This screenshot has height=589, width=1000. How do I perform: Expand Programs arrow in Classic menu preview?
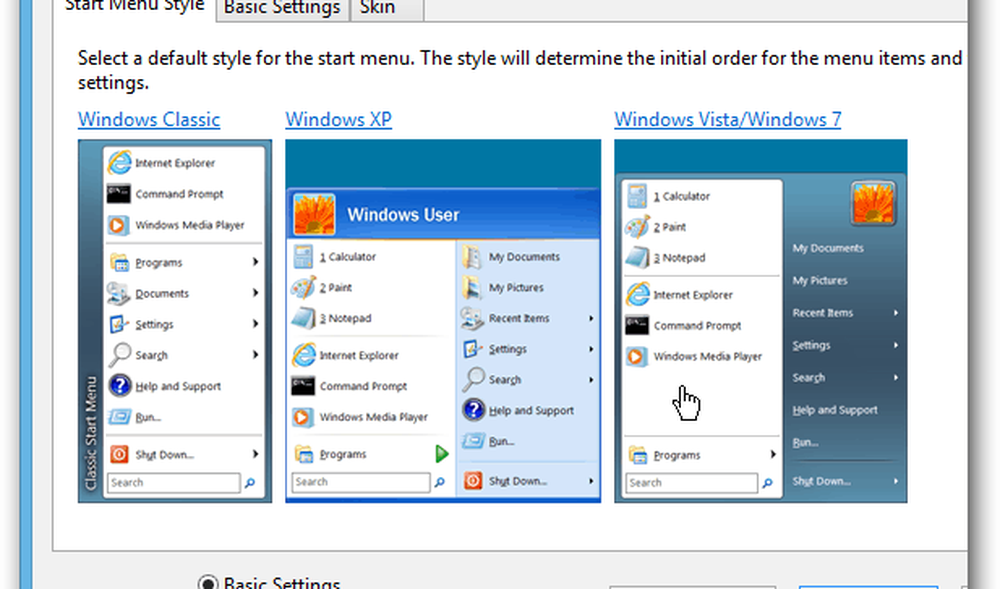click(256, 262)
